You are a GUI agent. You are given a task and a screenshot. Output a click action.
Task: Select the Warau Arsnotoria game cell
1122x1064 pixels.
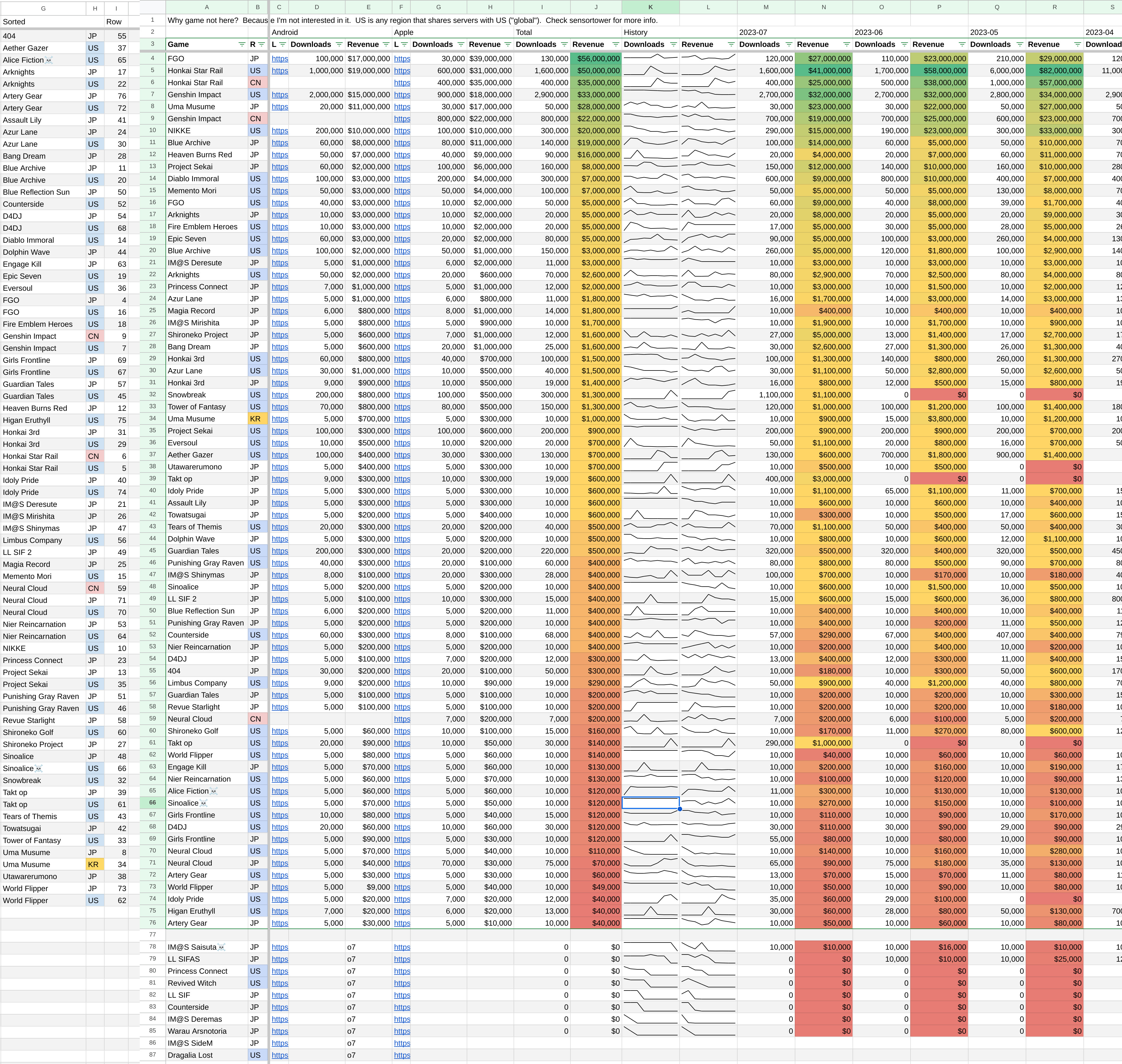click(207, 1031)
